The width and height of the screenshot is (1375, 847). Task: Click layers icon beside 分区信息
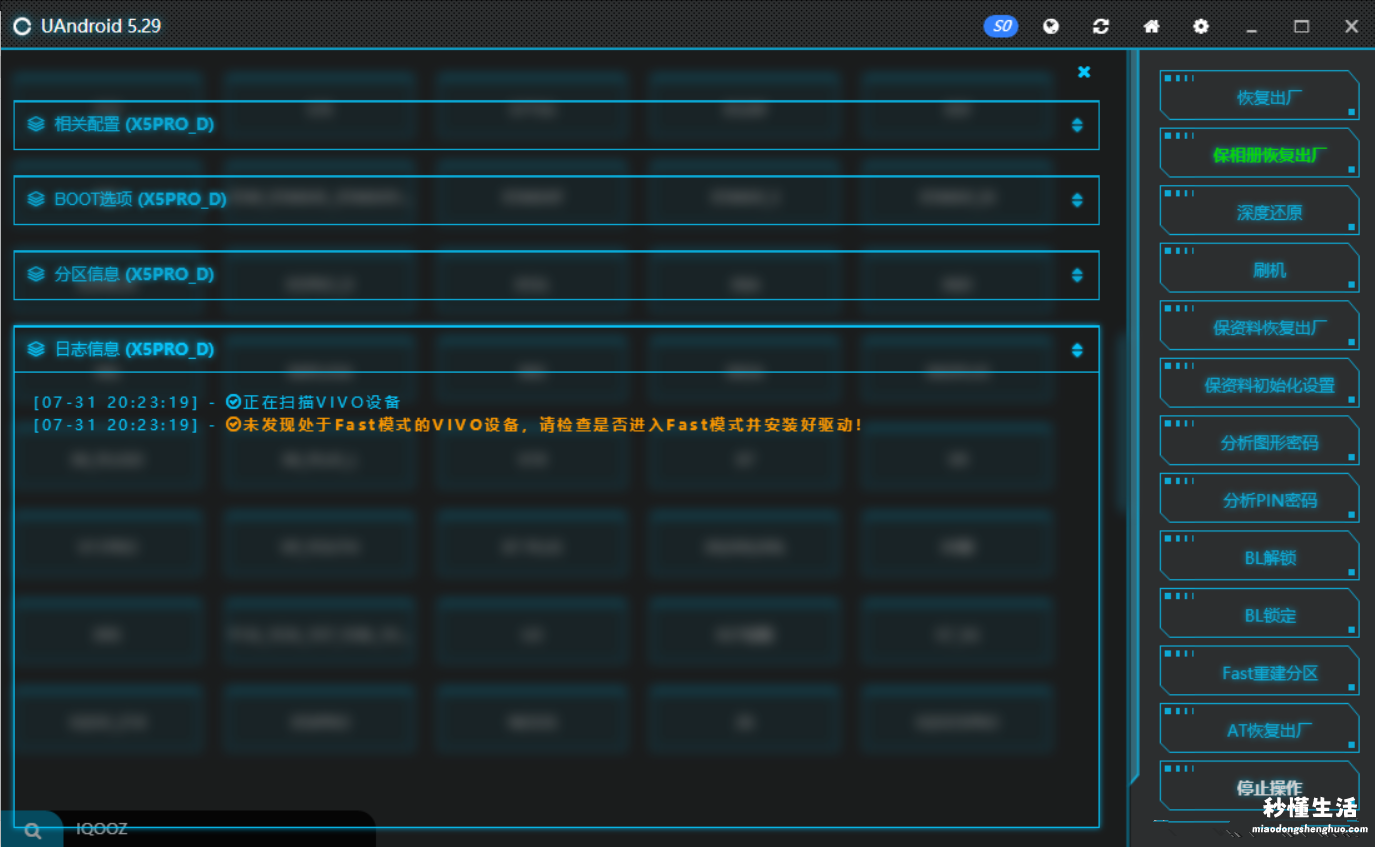pos(36,274)
